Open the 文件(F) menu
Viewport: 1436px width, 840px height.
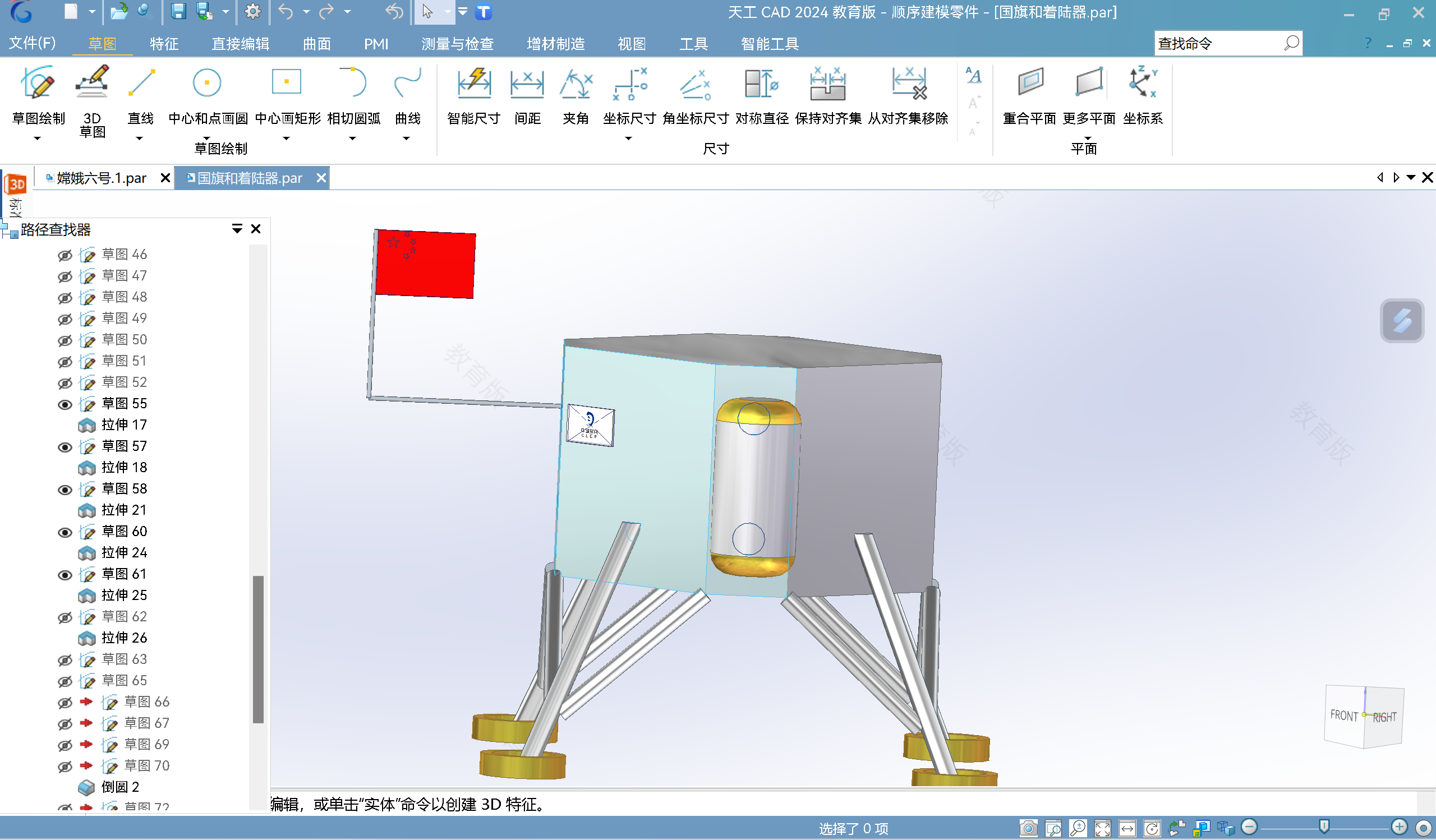tap(32, 43)
